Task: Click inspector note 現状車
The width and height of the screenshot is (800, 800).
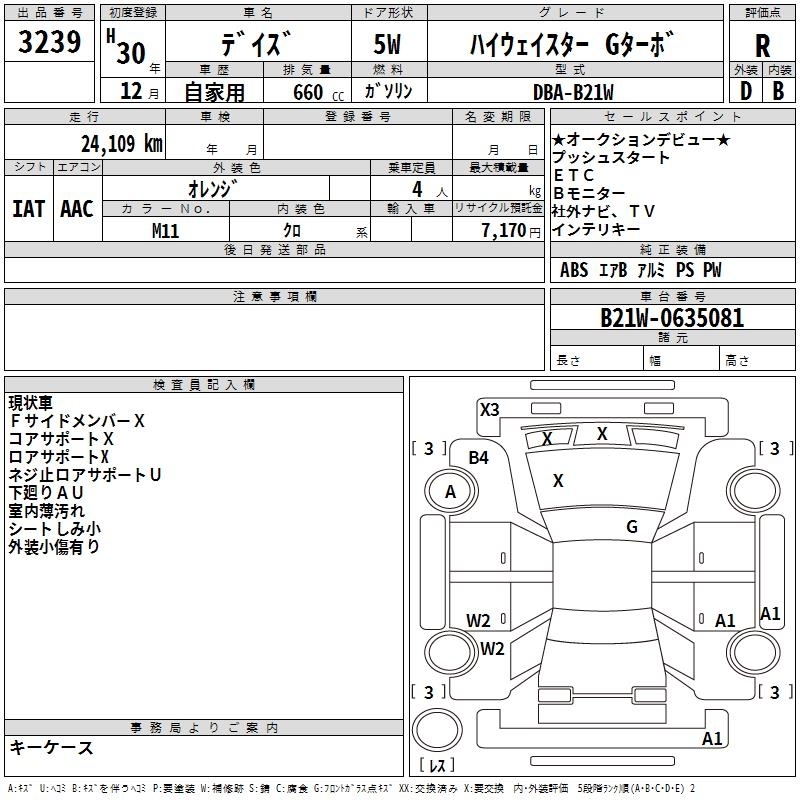Action: 31,403
